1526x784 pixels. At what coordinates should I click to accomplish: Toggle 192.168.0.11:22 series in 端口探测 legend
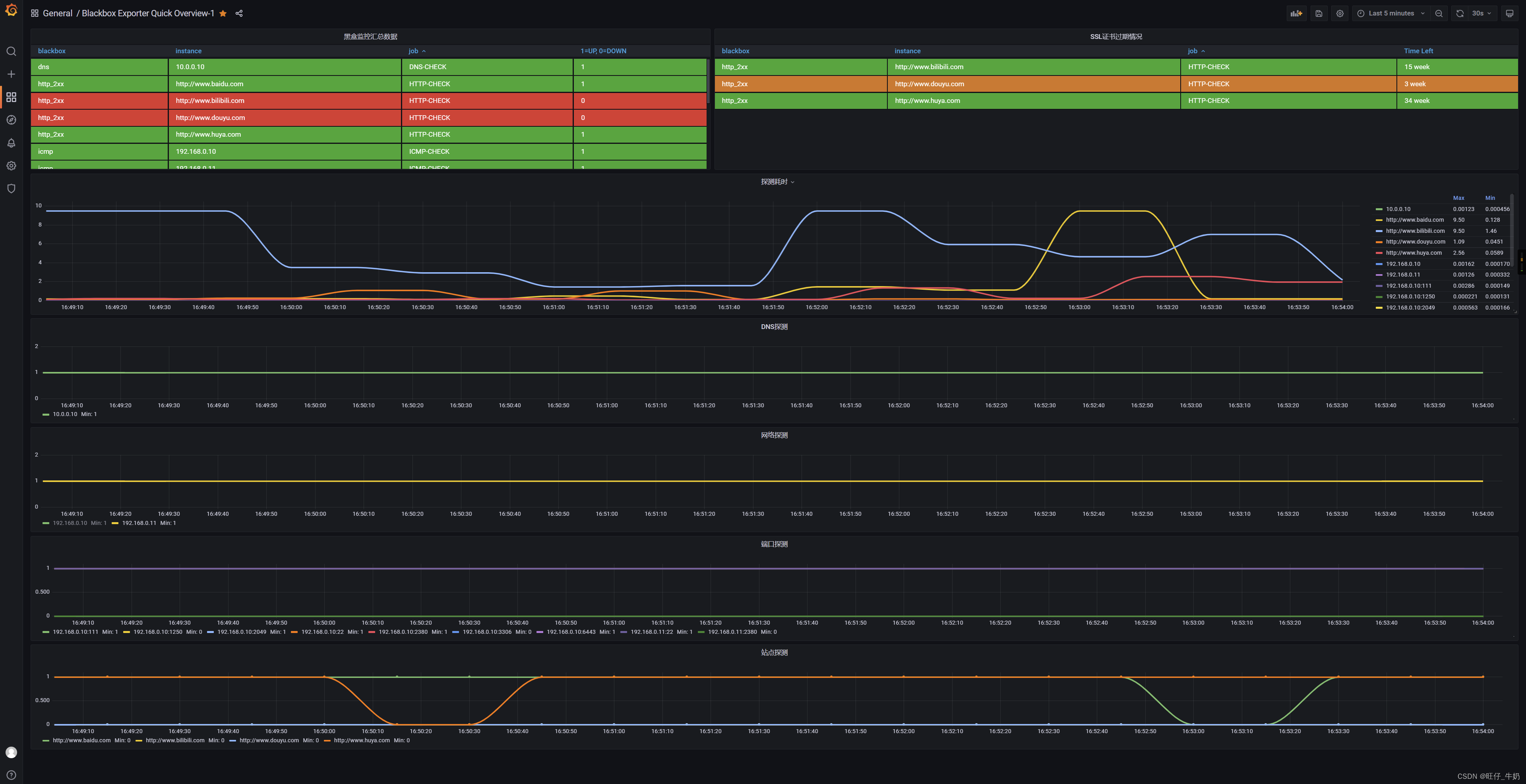tap(652, 632)
